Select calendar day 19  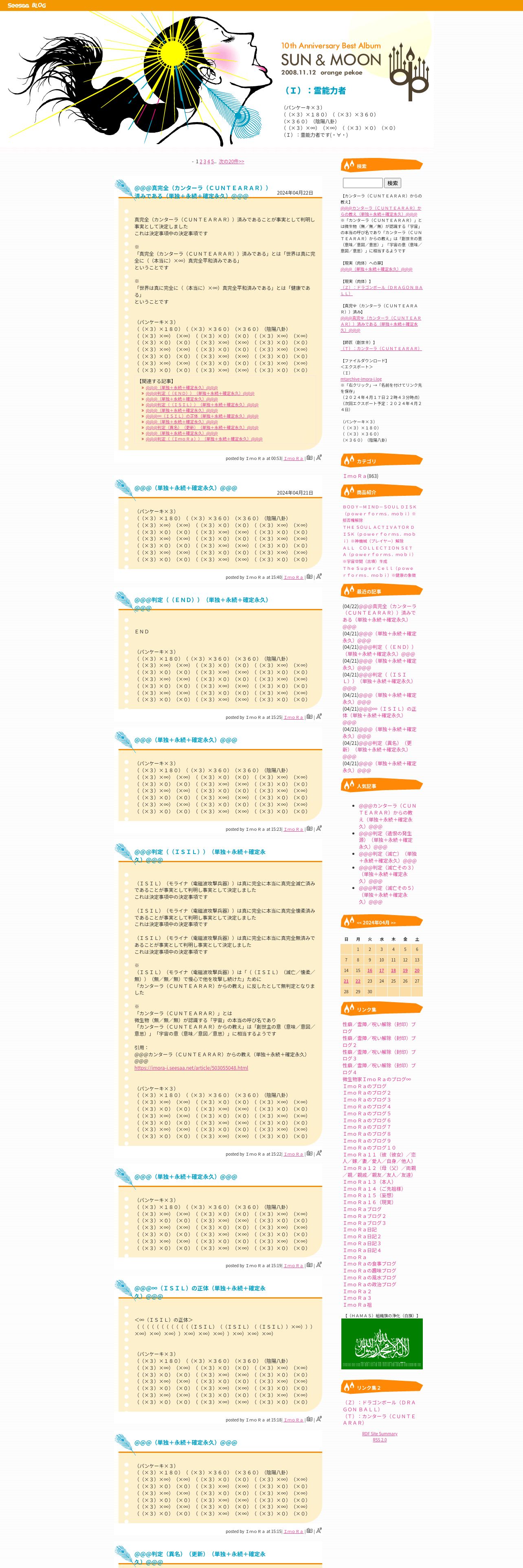405,970
